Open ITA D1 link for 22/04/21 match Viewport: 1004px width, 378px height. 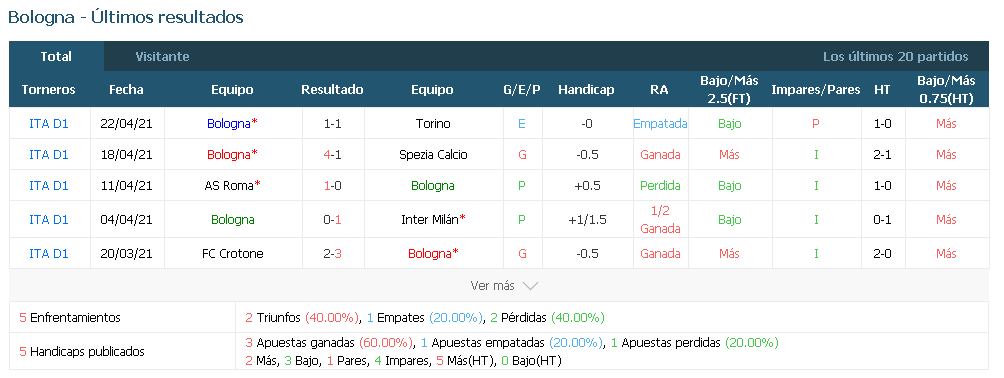point(49,124)
